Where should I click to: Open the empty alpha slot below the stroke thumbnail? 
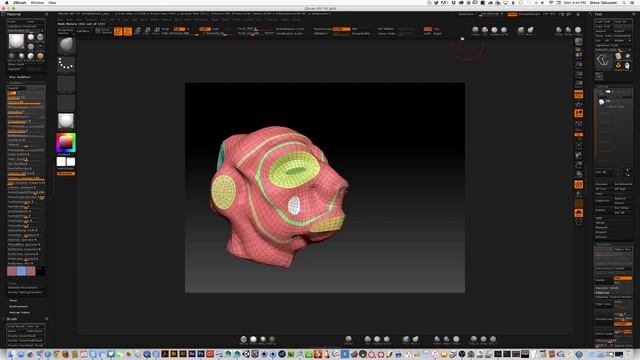[x=66, y=84]
